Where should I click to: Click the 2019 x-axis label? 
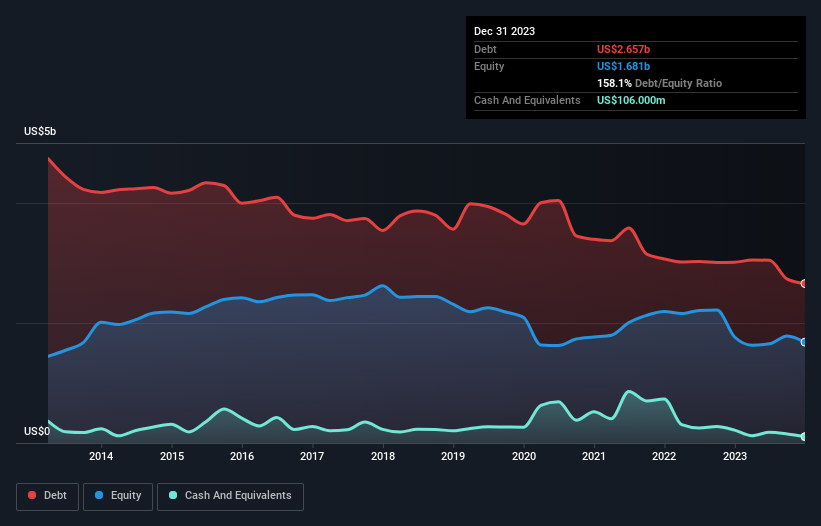click(x=453, y=456)
